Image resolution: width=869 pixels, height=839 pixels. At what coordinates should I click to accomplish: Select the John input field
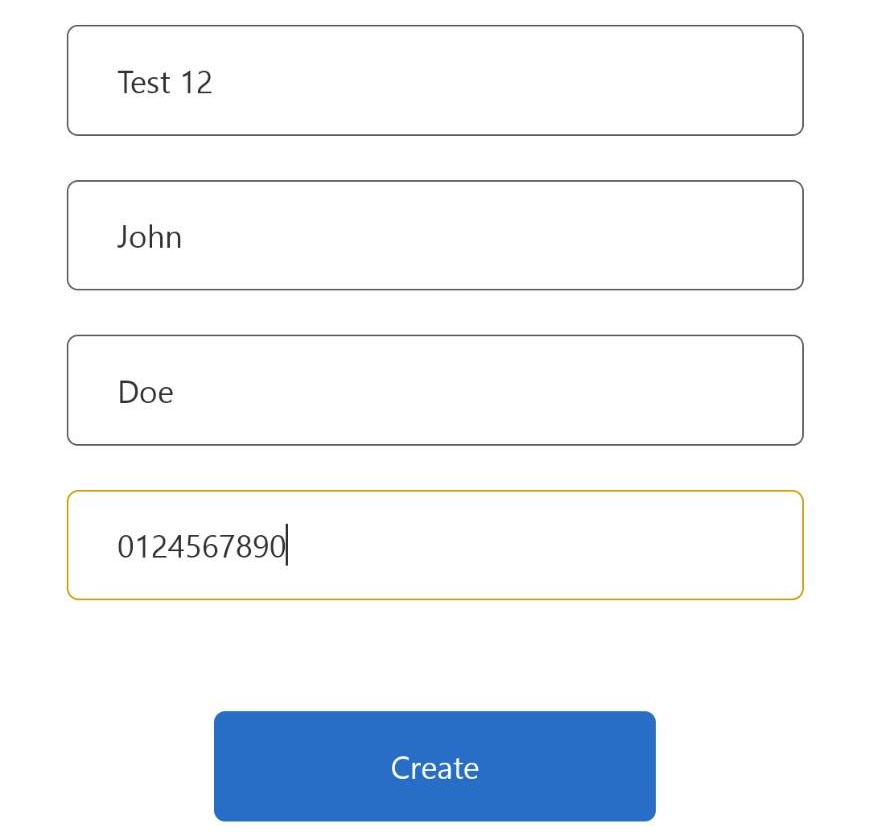click(x=435, y=235)
